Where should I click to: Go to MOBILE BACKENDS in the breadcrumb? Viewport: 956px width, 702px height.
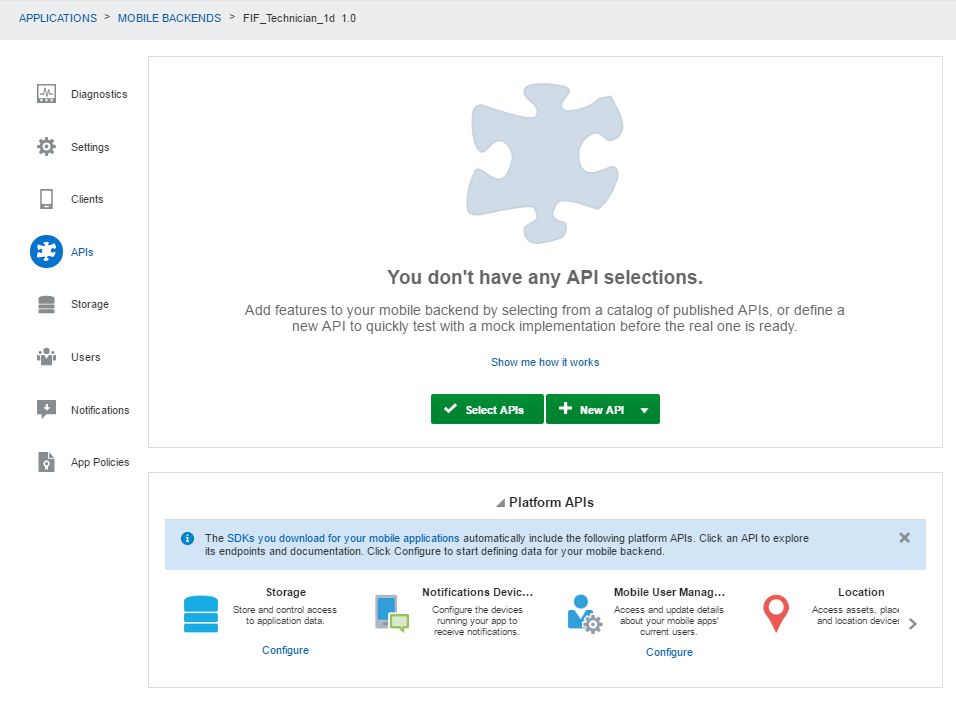point(169,17)
